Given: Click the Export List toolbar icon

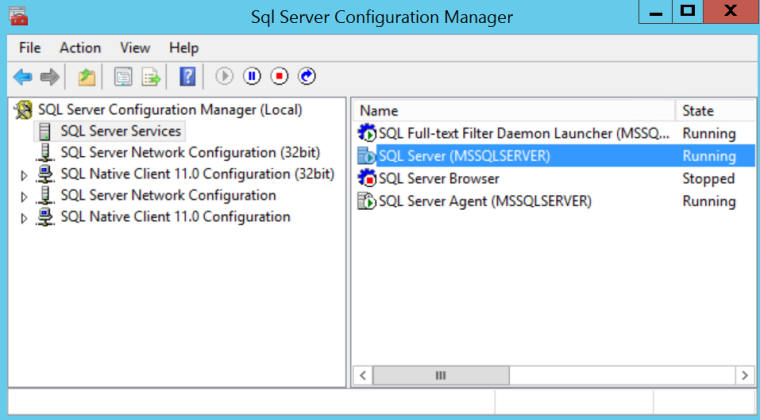Looking at the screenshot, I should 151,77.
